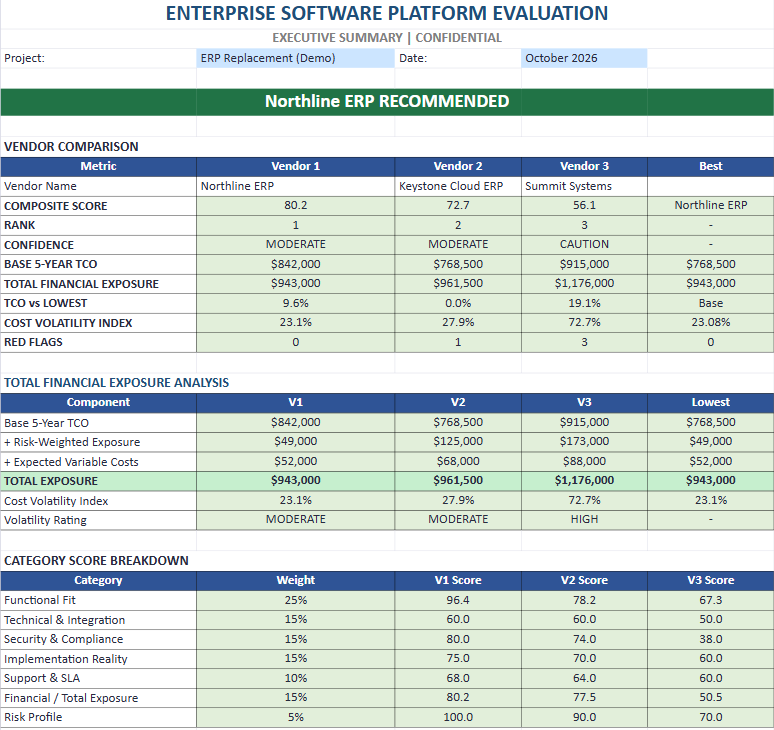Click the 100.0 Risk Profile score
774x730 pixels.
(458, 717)
